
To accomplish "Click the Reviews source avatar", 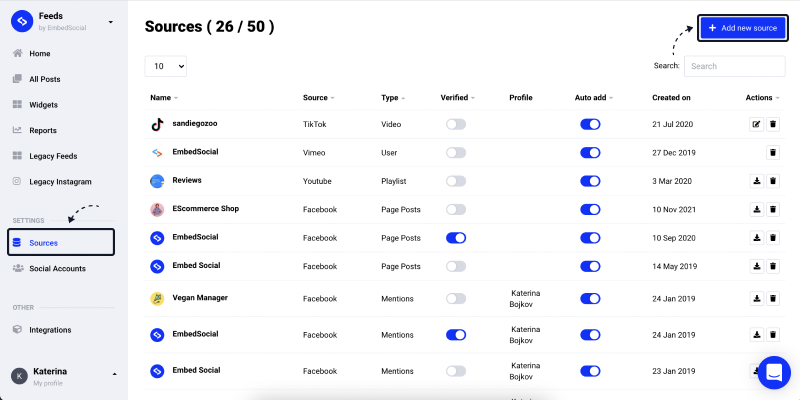I will click(x=157, y=181).
